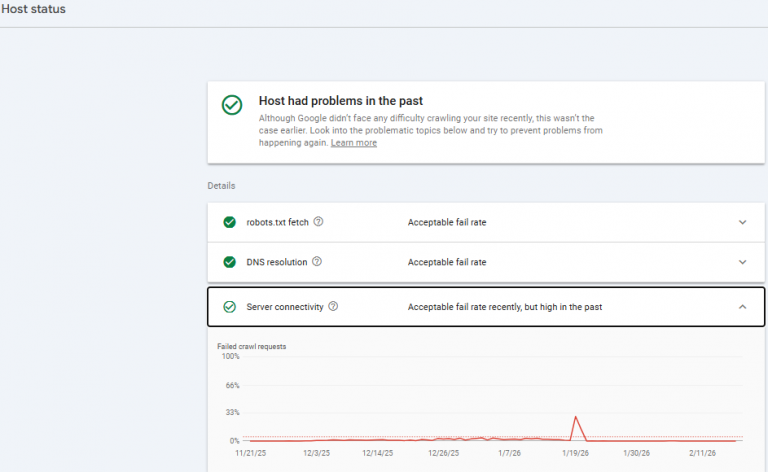The height and width of the screenshot is (472, 768).
Task: Click the large Host status check icon
Action: [232, 104]
